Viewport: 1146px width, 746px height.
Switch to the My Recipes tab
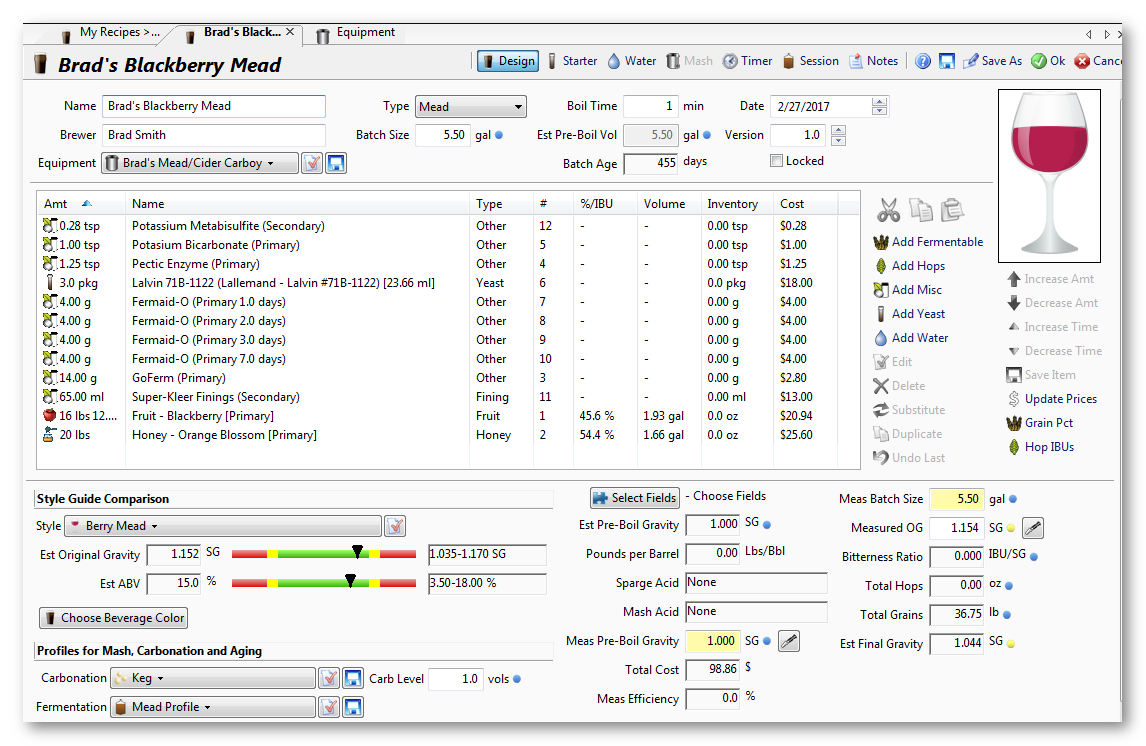111,33
